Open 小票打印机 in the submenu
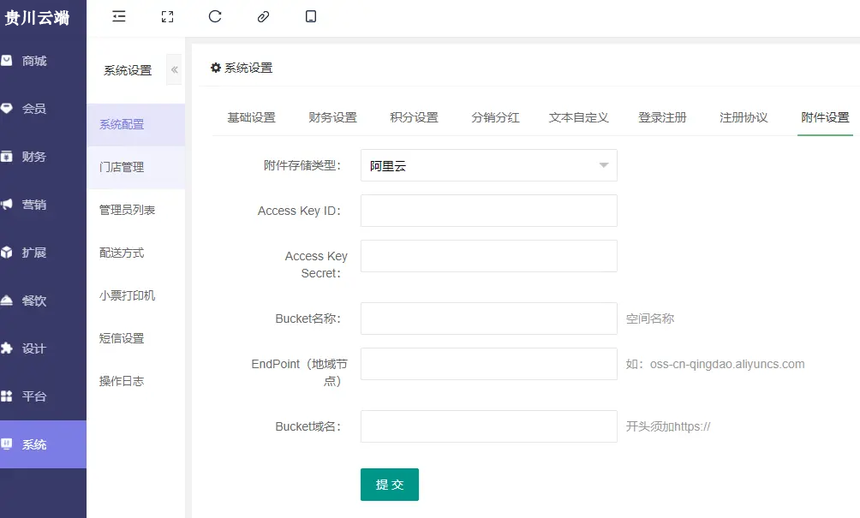Screen dimensions: 860x518 (x=136, y=296)
